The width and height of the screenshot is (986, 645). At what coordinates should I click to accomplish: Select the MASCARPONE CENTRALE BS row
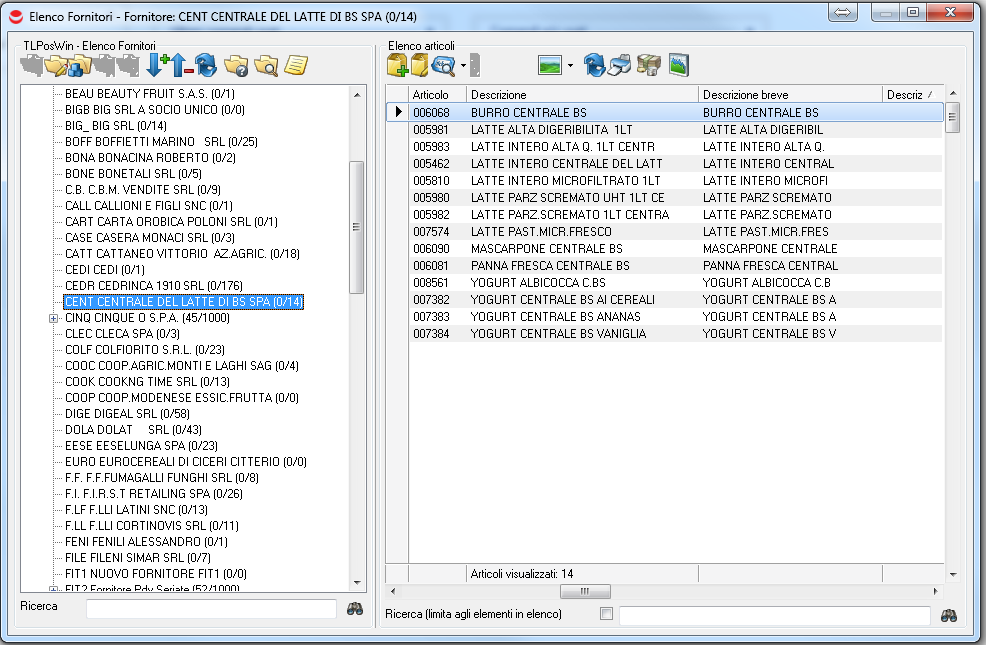(x=546, y=248)
